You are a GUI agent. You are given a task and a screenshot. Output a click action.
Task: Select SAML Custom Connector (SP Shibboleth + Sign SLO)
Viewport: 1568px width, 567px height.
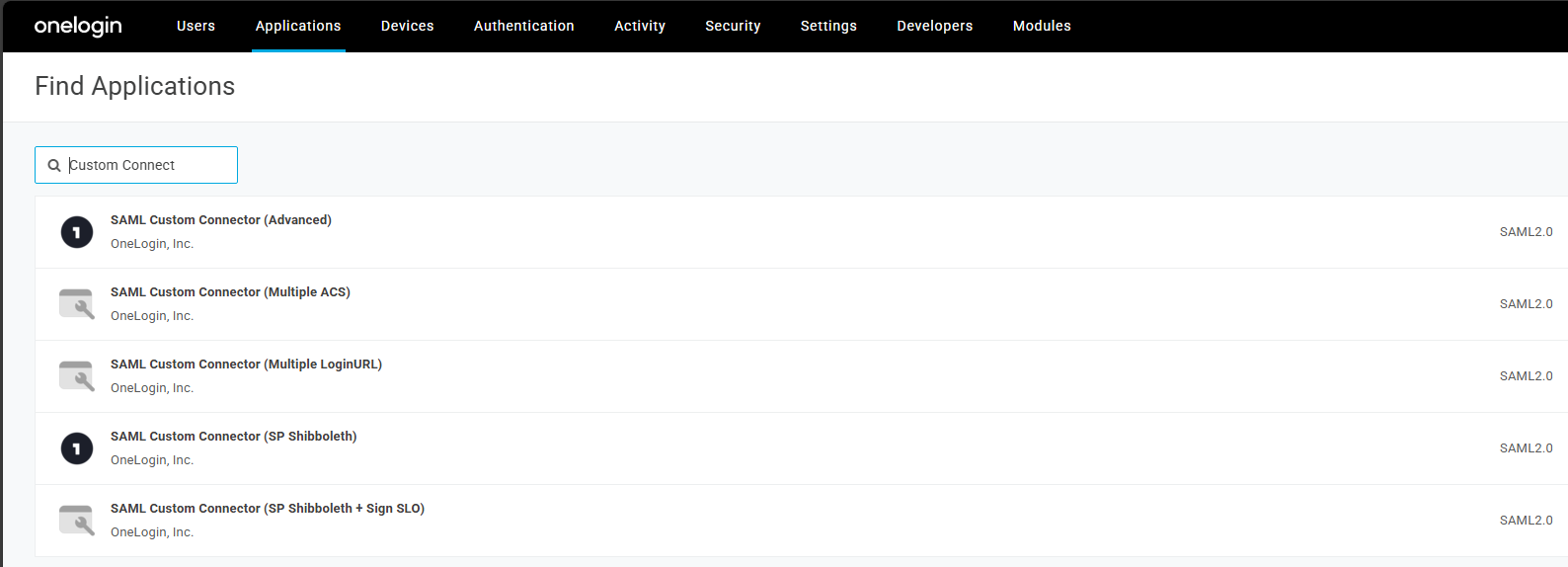[x=268, y=509]
